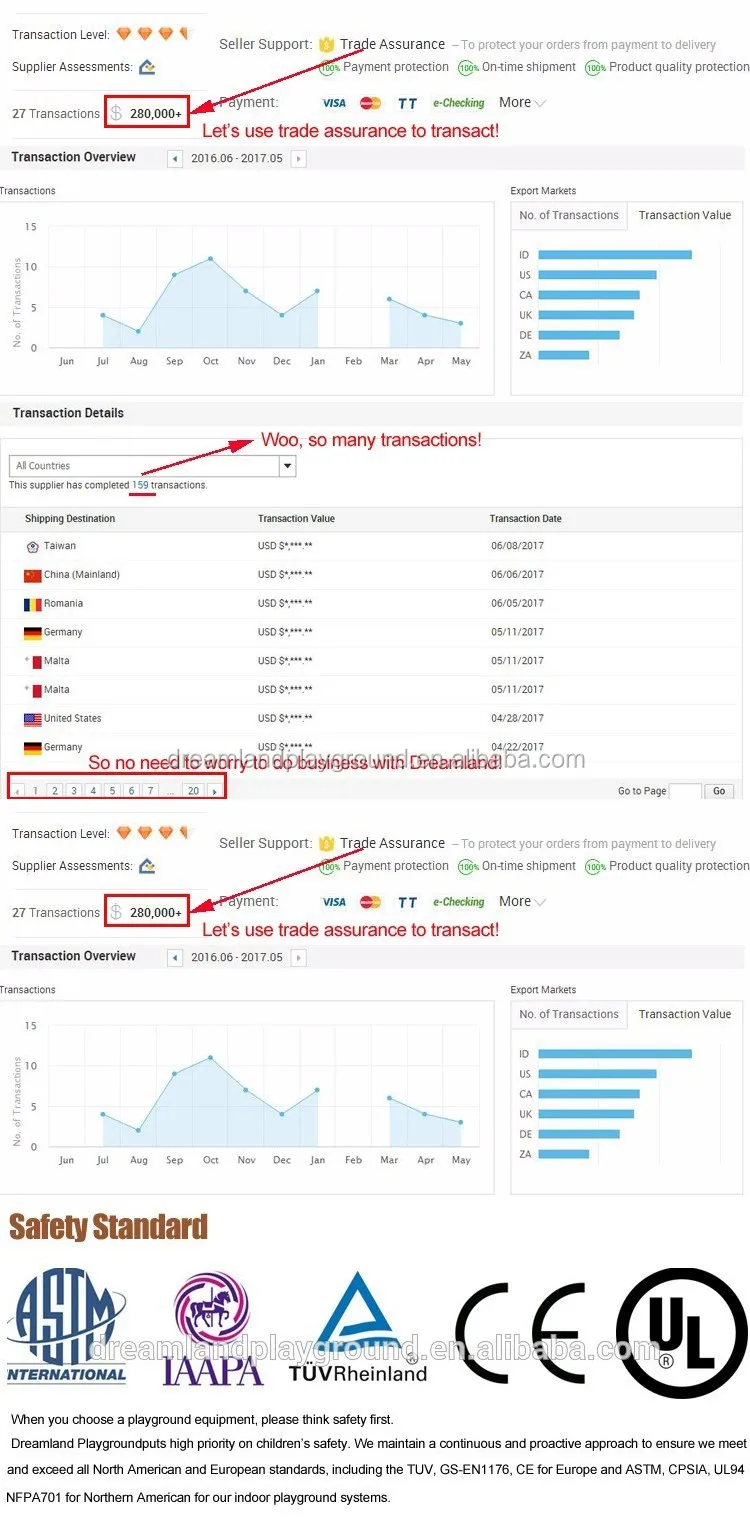750x1519 pixels.
Task: Click the Romania flag icon
Action: 32,604
